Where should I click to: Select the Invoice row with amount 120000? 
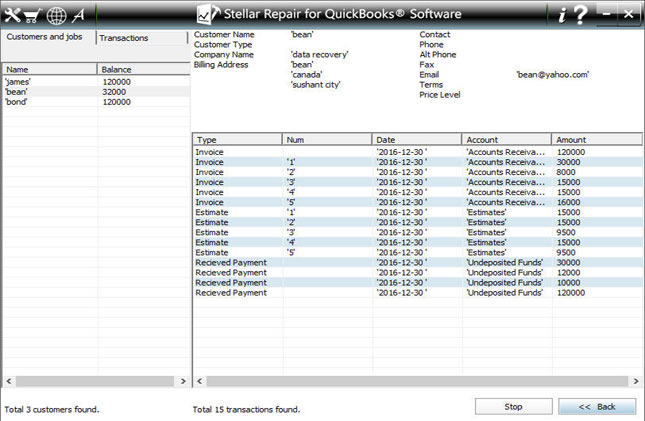417,152
